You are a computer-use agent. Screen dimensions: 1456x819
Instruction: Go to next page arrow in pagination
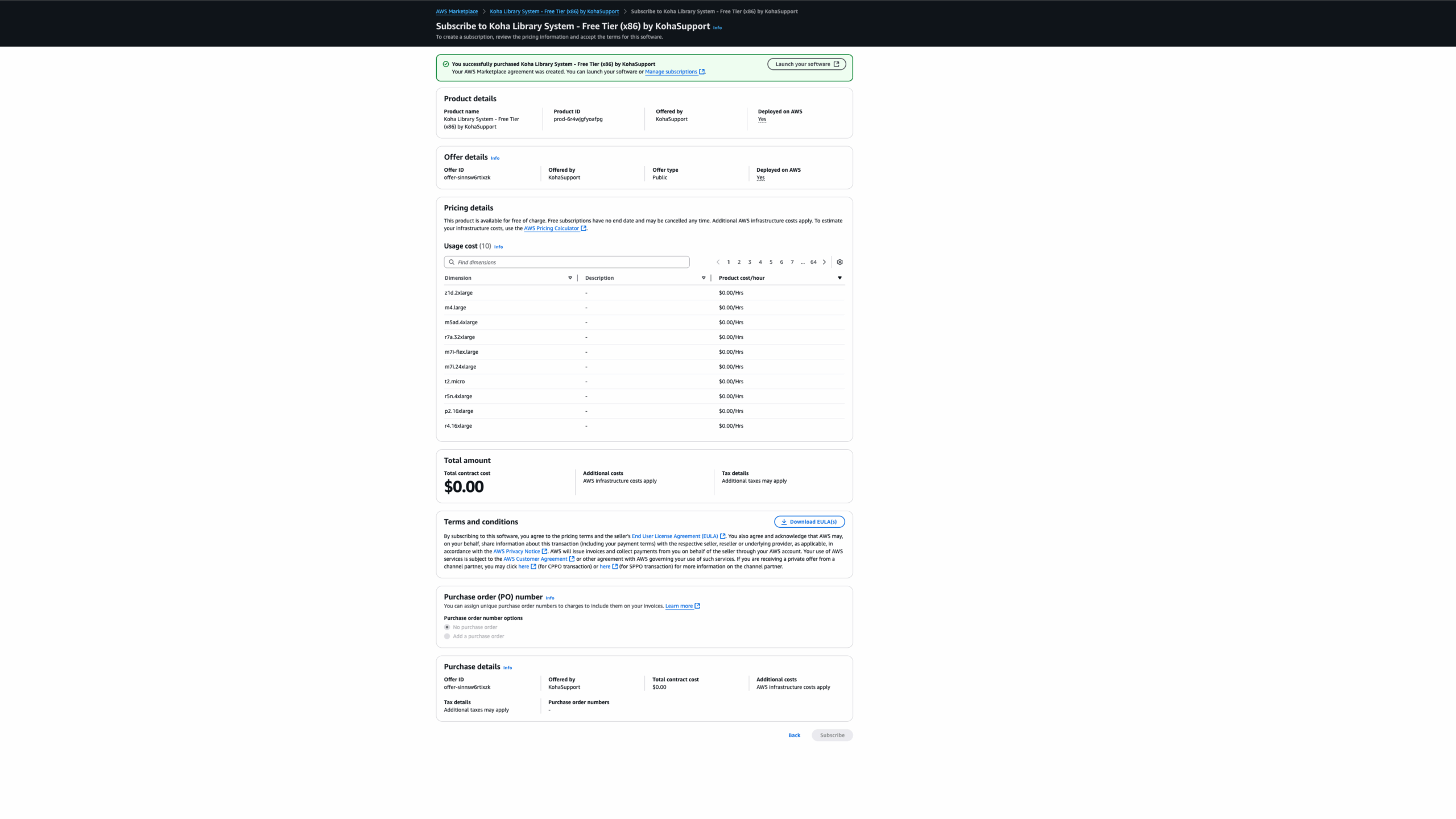tap(824, 262)
